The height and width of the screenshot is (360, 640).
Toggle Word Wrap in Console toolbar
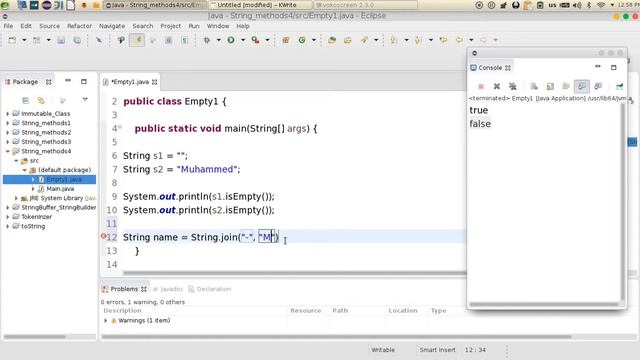coord(566,87)
